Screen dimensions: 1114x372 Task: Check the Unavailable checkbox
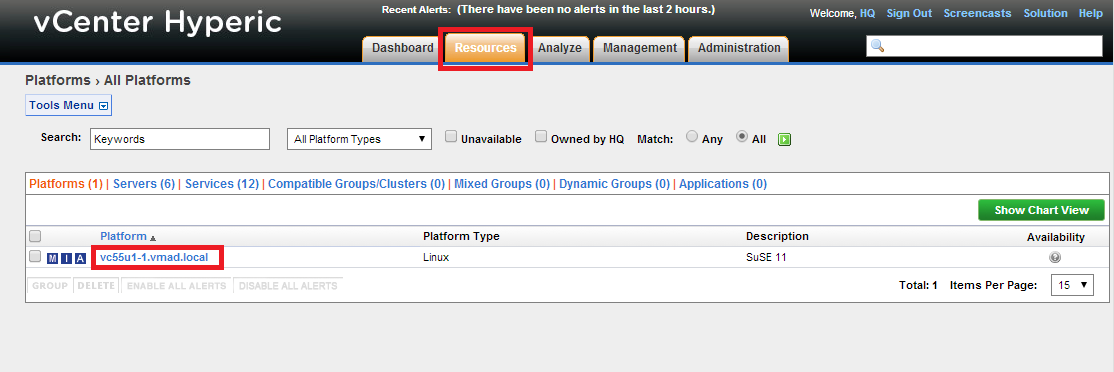point(450,136)
